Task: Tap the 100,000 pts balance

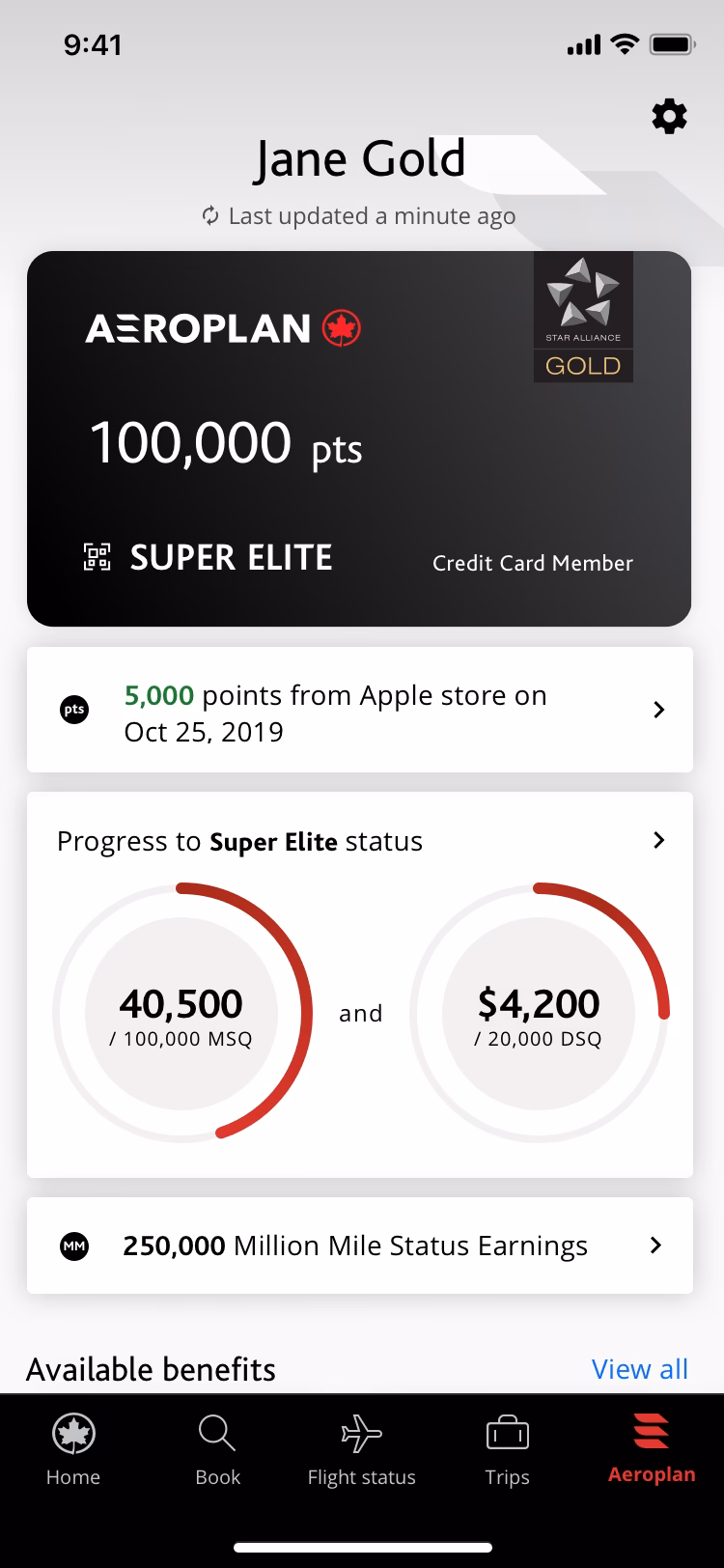Action: click(226, 444)
